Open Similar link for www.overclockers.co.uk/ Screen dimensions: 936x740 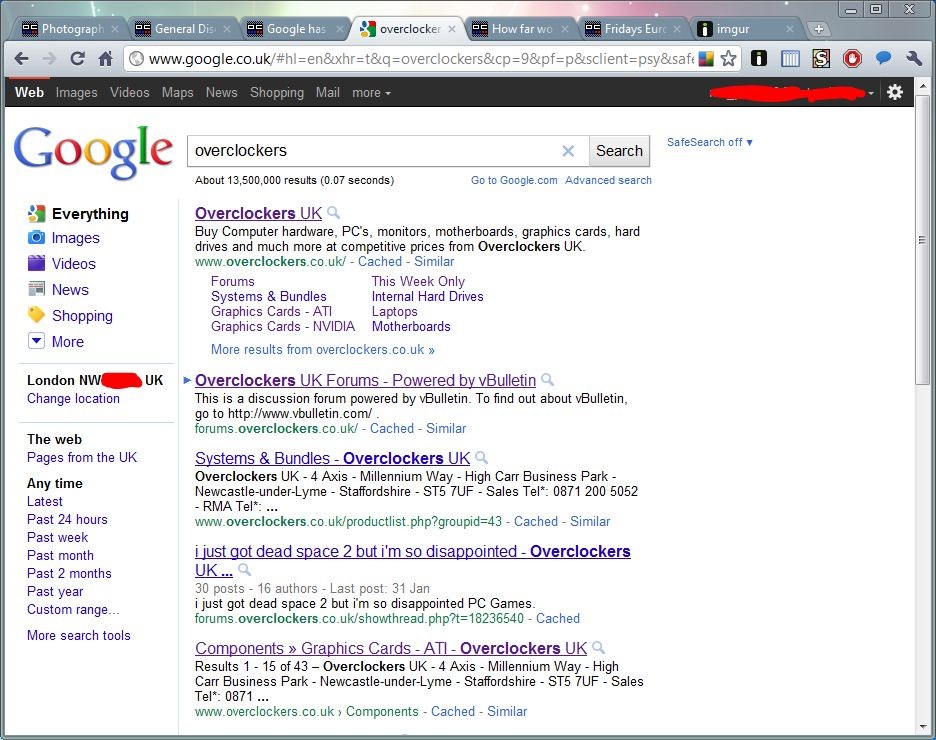pos(434,261)
